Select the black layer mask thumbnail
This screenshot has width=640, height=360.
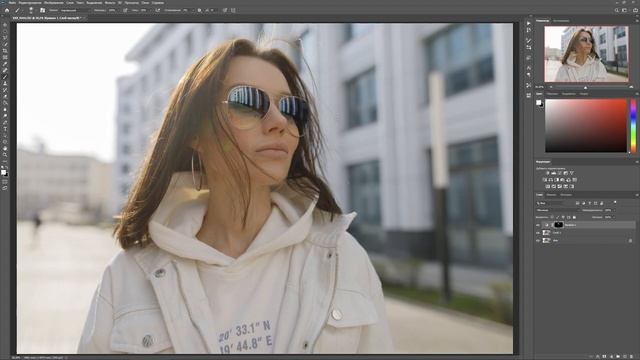point(559,225)
